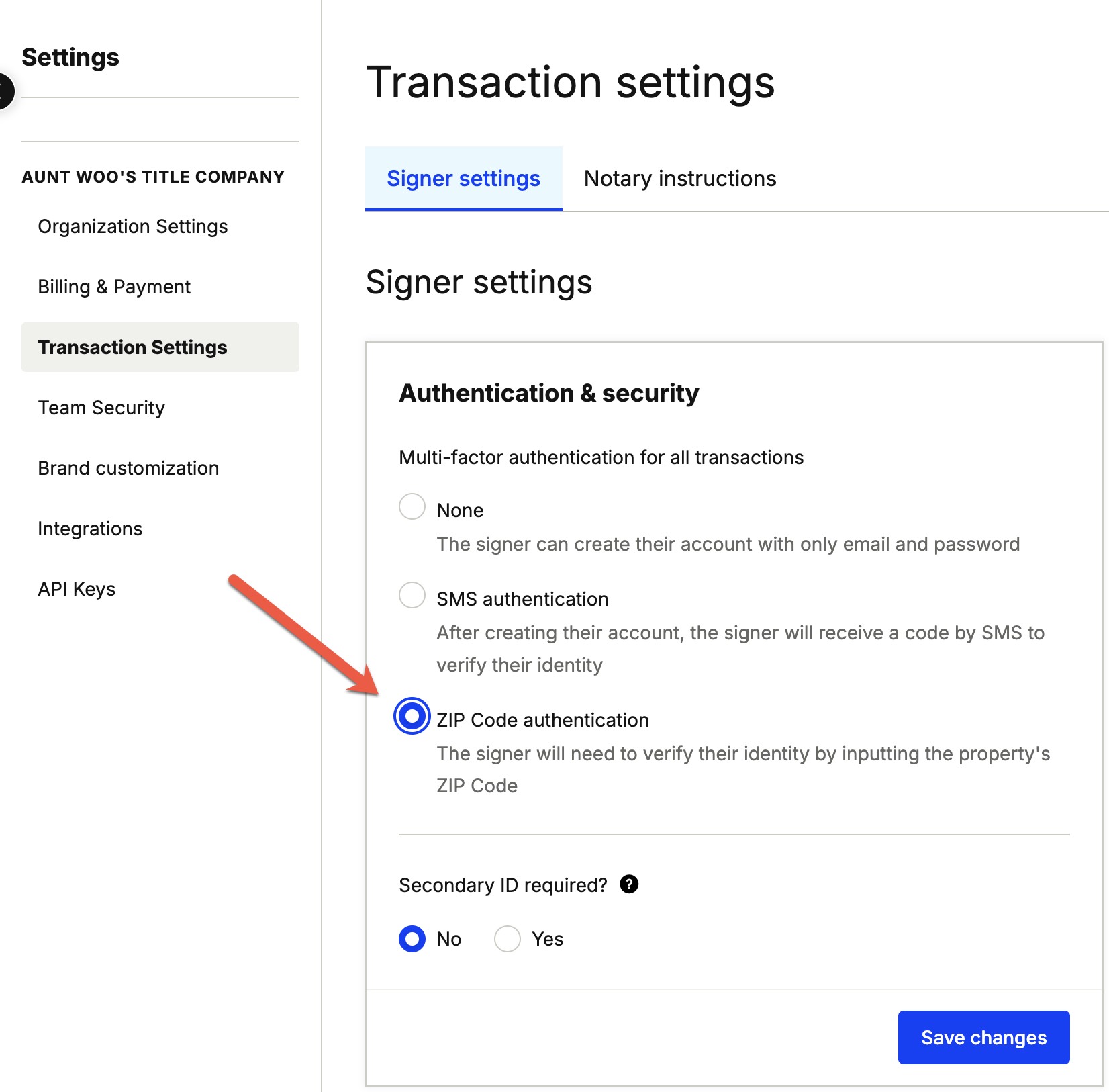Click the ZIP Code authentication label text
The height and width of the screenshot is (1092, 1109).
[542, 720]
